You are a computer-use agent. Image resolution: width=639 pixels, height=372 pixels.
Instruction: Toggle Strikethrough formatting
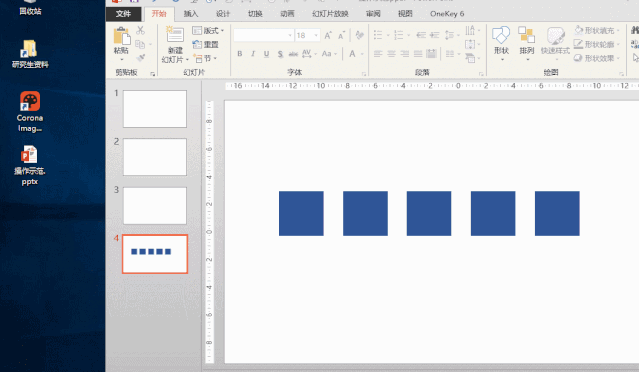point(293,54)
